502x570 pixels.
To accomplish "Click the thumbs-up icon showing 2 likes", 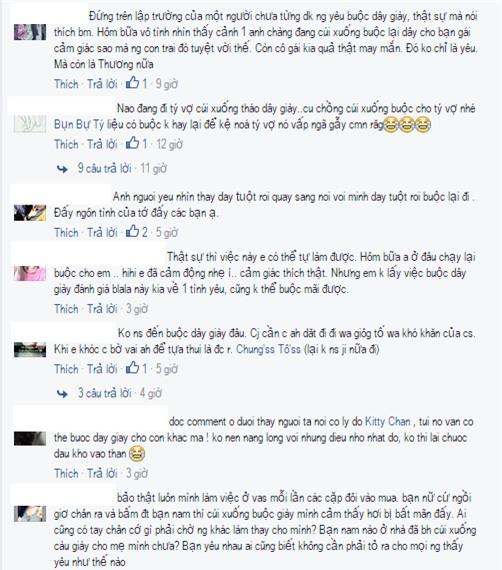I will point(132,232).
